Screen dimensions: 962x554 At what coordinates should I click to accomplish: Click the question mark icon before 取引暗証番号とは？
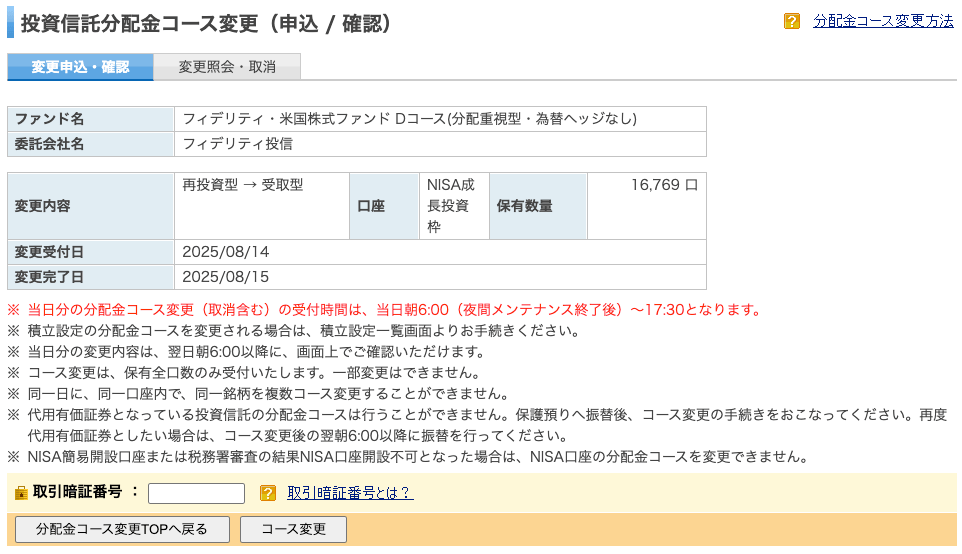(x=268, y=493)
